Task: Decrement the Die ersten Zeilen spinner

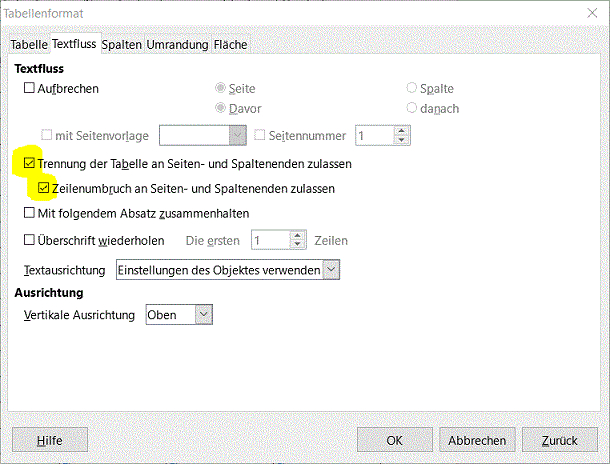Action: [x=298, y=245]
